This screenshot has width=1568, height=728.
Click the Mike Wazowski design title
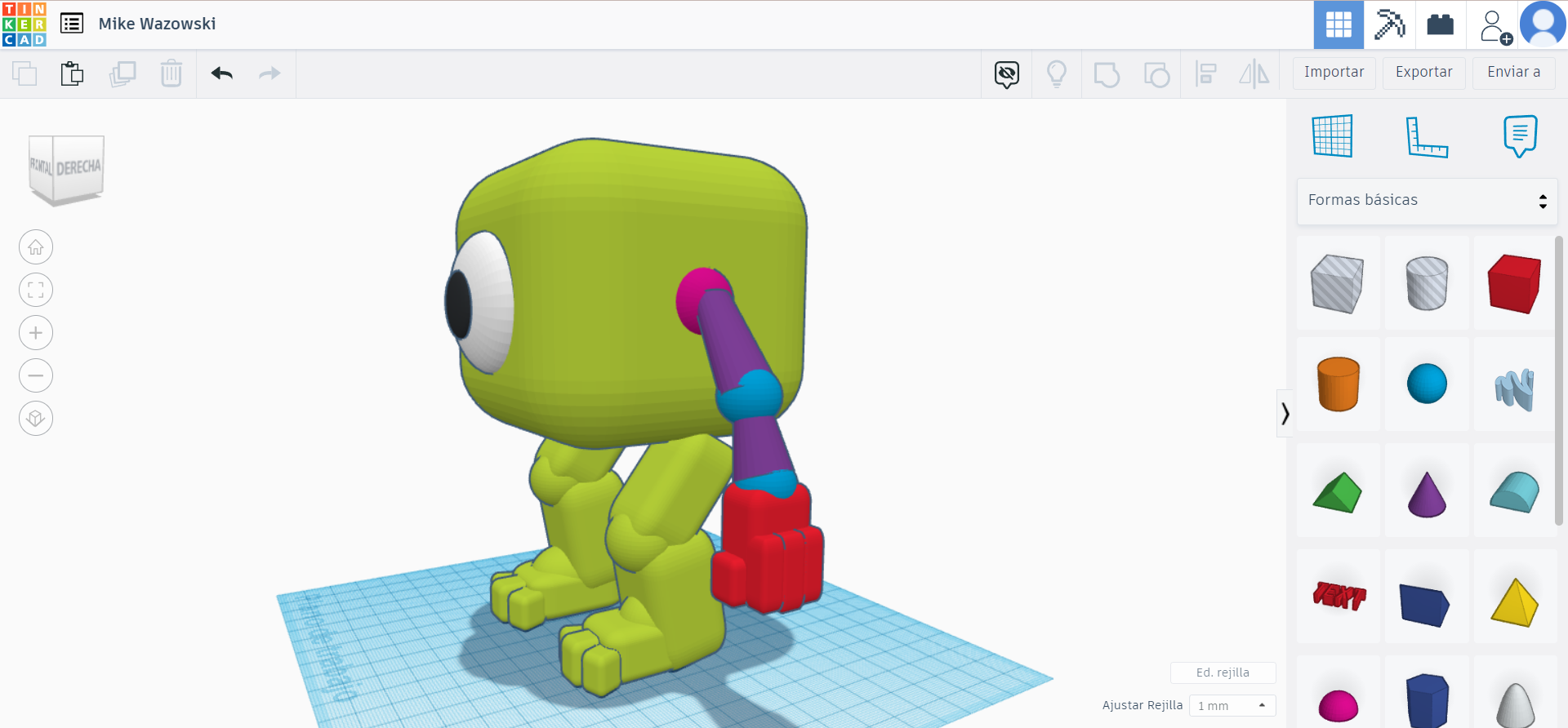tap(158, 24)
